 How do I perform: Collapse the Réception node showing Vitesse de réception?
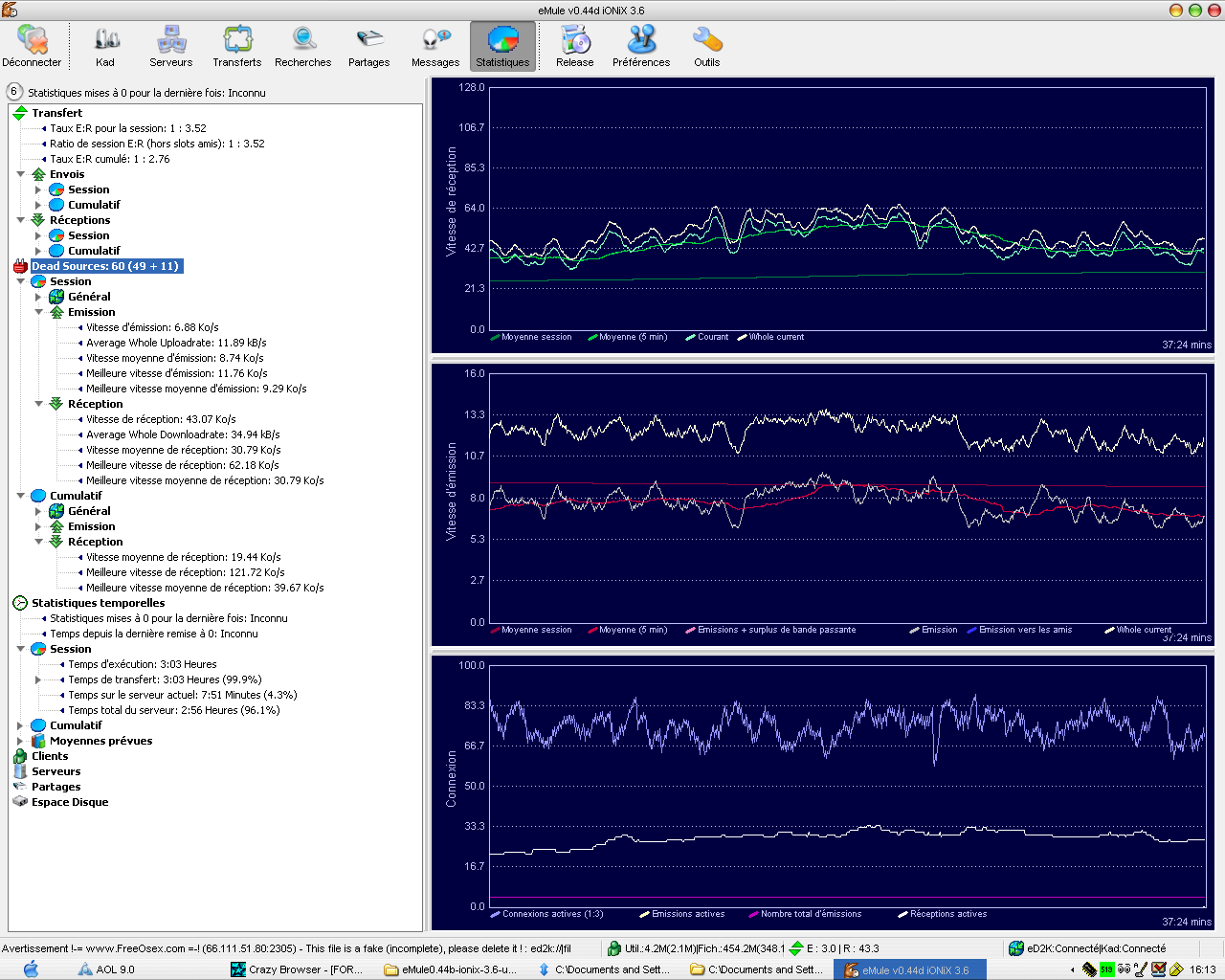click(x=39, y=404)
